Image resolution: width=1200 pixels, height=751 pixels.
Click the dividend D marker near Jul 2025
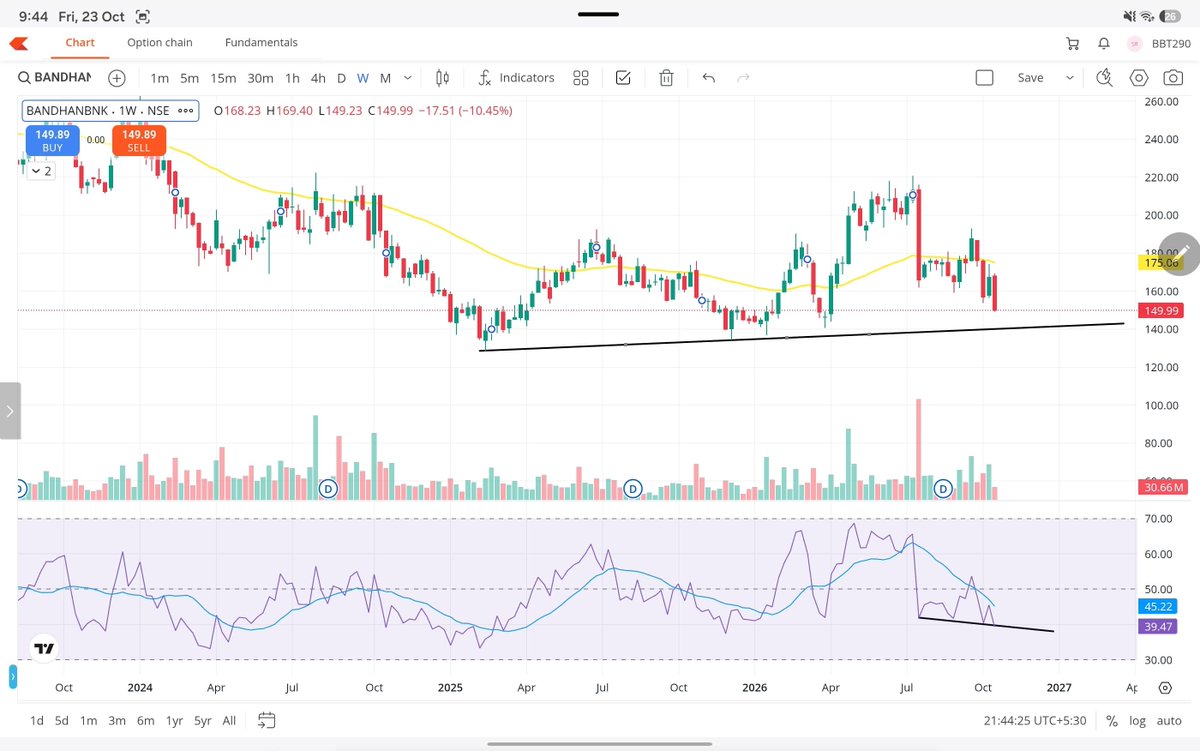tap(633, 488)
